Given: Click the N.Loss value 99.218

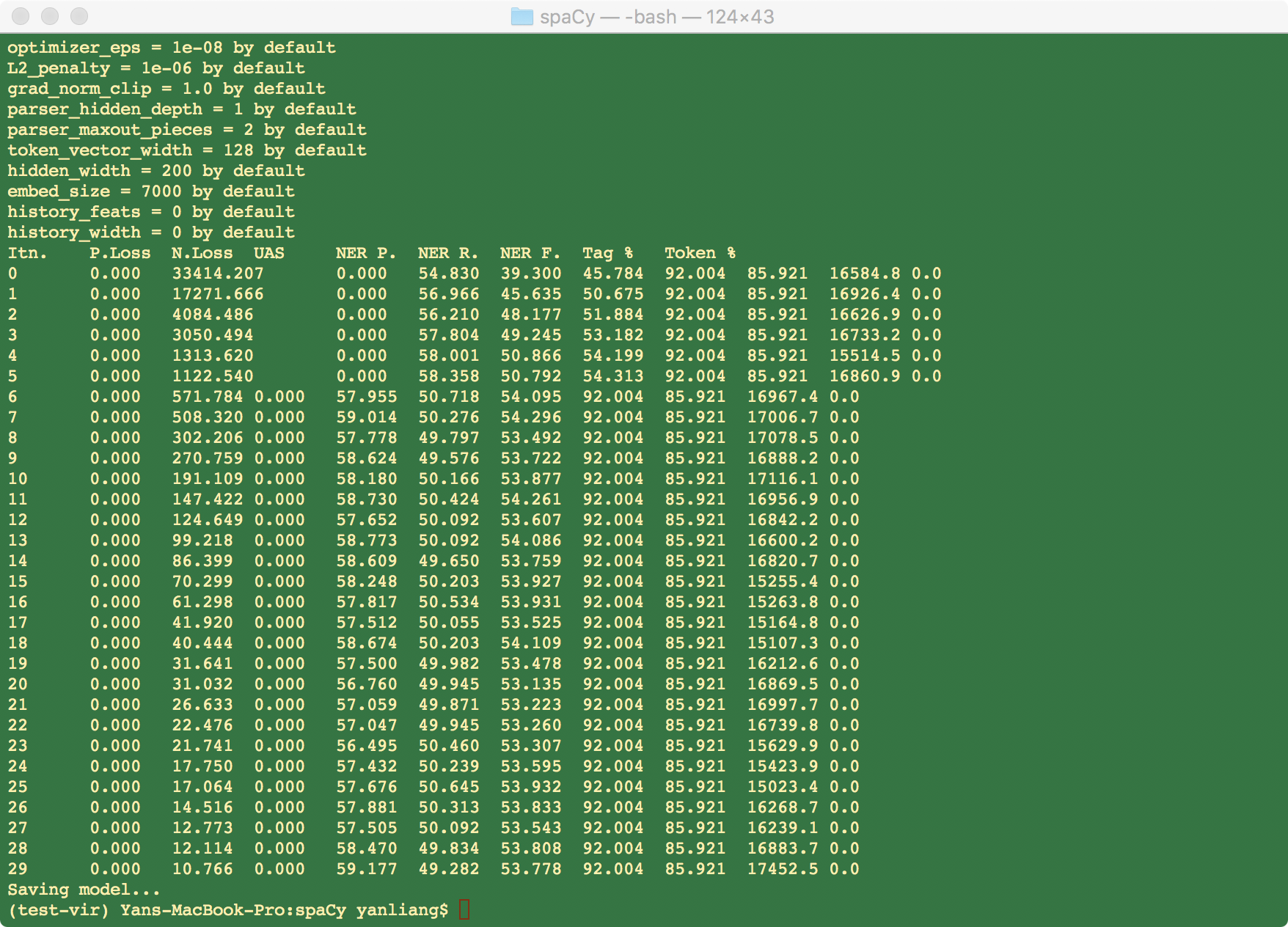Looking at the screenshot, I should click(202, 541).
